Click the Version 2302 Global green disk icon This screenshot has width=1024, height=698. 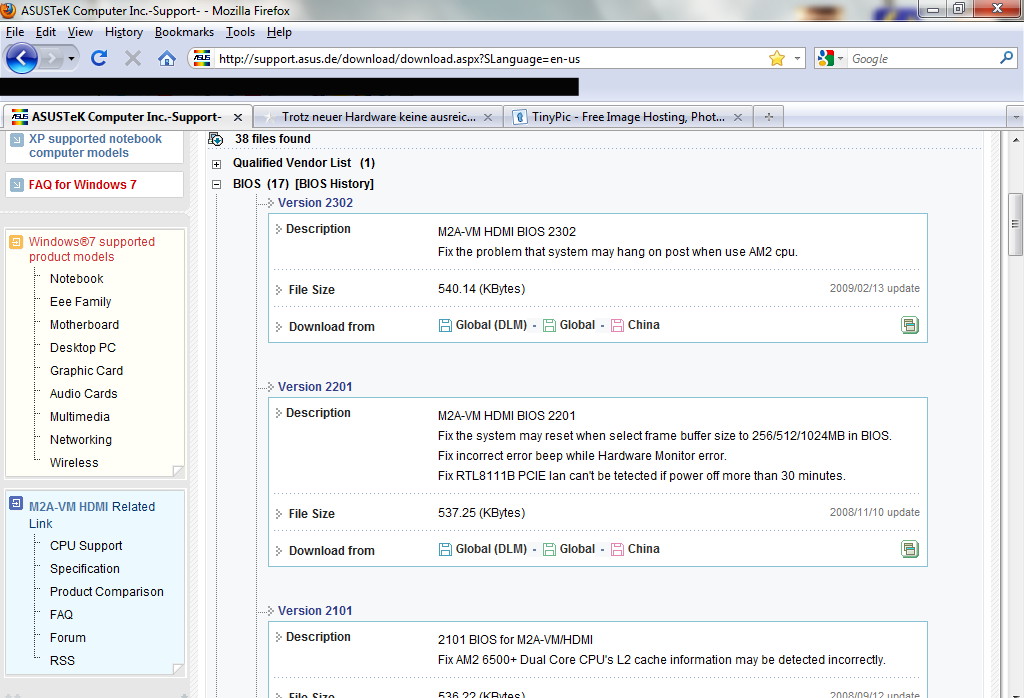[549, 325]
